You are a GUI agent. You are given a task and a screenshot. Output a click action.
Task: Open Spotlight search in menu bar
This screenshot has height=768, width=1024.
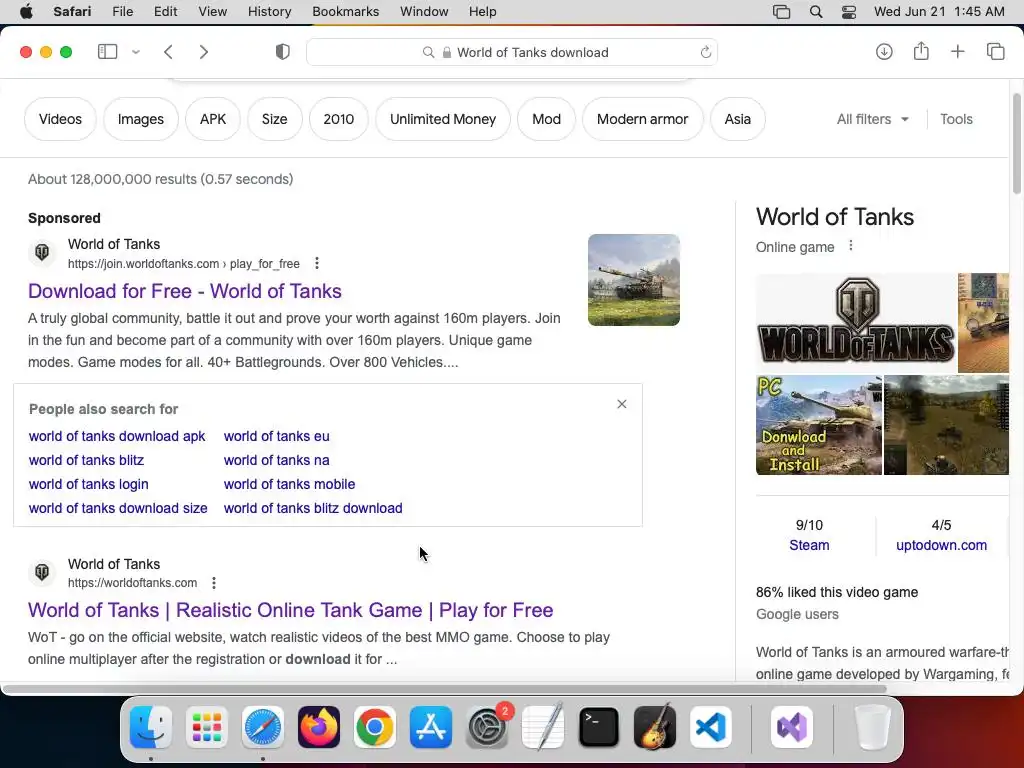pos(816,12)
